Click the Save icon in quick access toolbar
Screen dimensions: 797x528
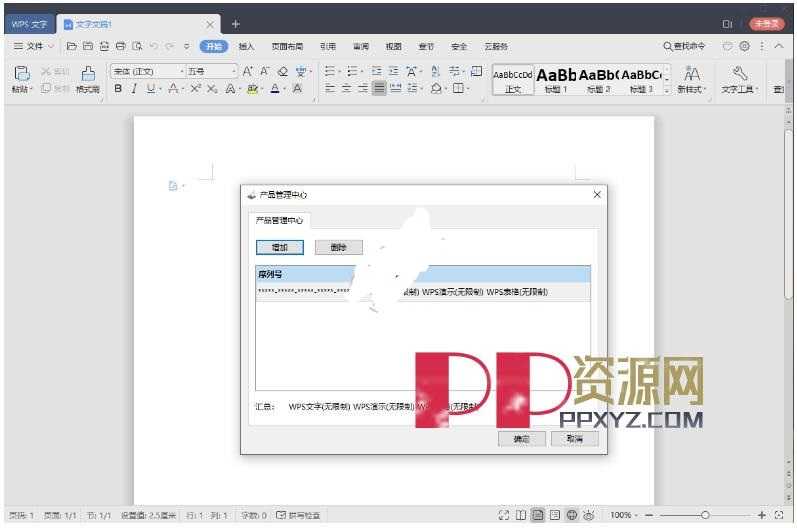click(88, 46)
